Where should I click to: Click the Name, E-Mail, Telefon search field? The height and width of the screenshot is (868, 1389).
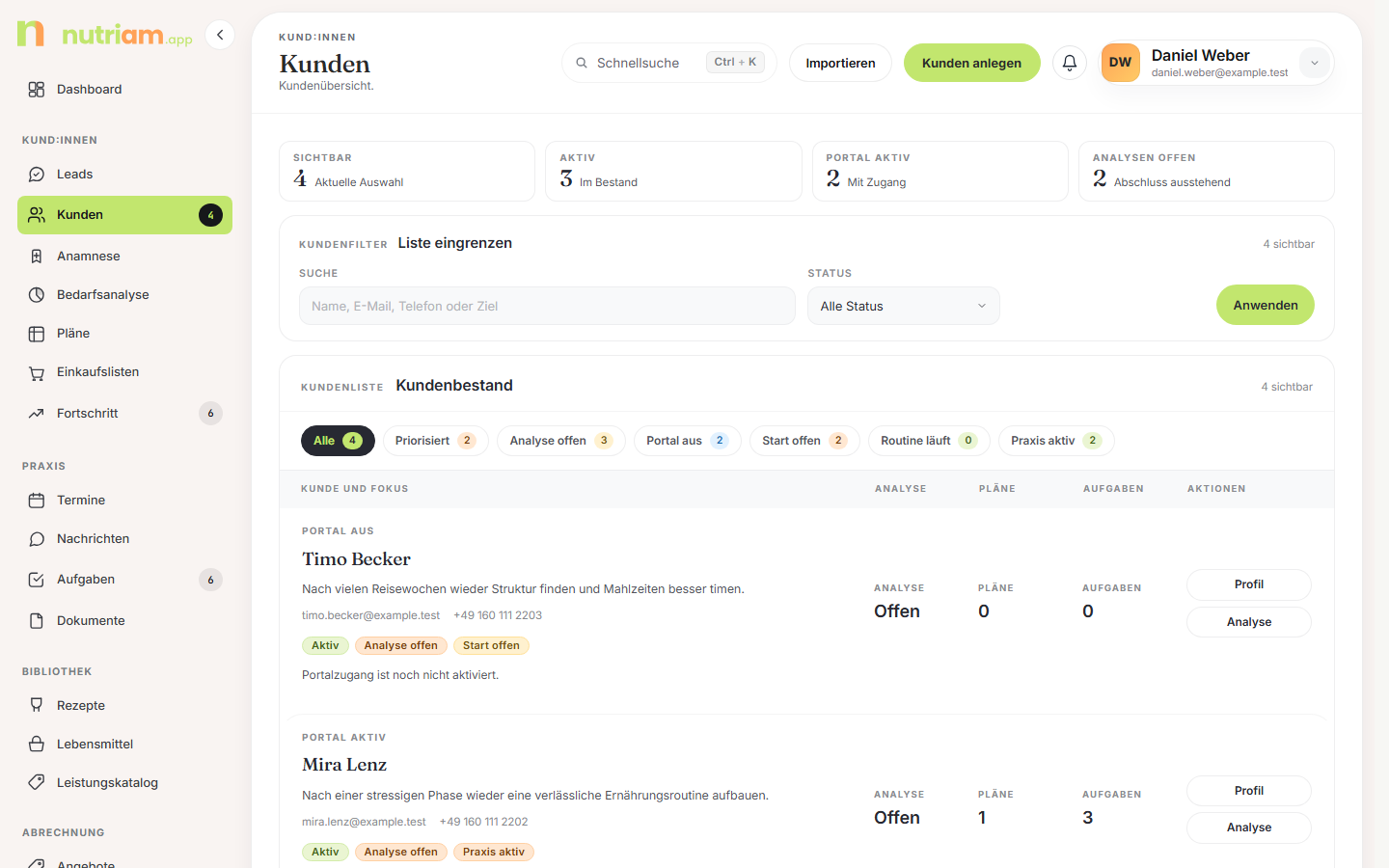(x=547, y=306)
